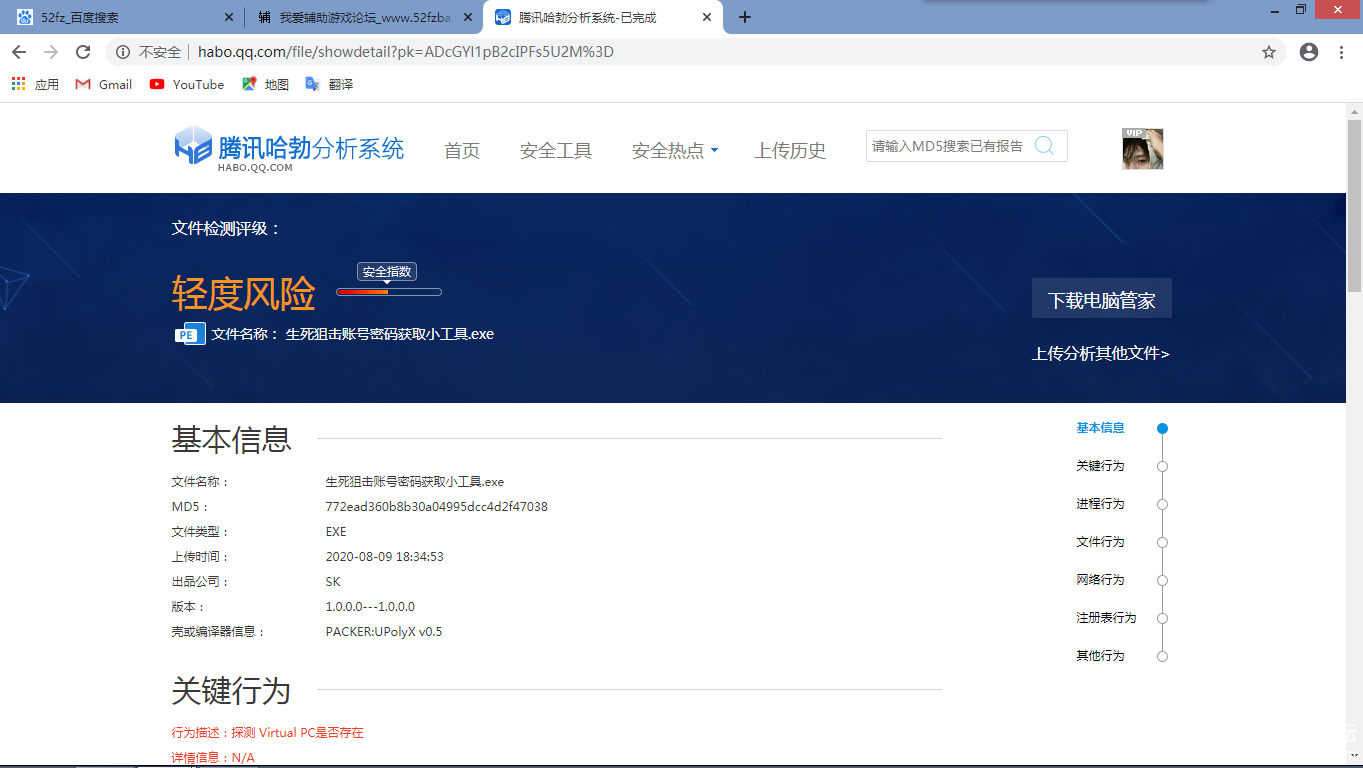Screen dimensions: 1363x768
Task: Jump to 关键行为 in side navigation
Action: click(x=1101, y=466)
